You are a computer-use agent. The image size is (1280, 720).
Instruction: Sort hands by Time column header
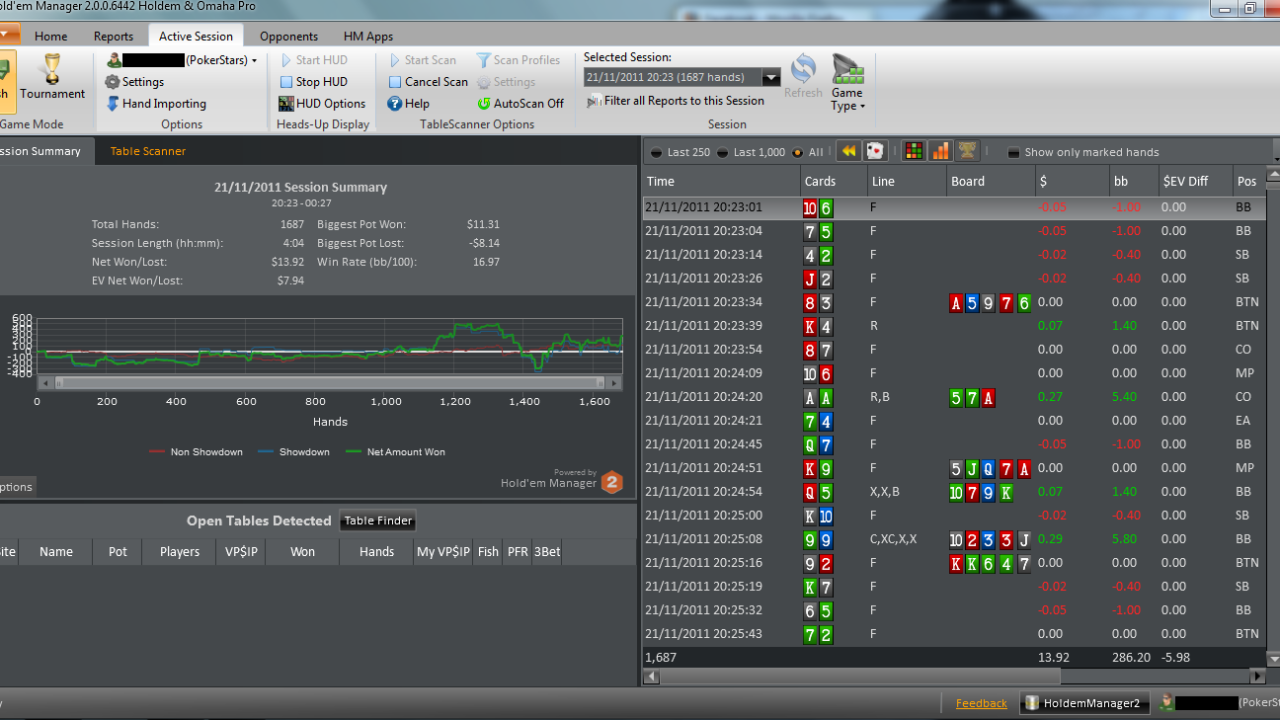(721, 181)
